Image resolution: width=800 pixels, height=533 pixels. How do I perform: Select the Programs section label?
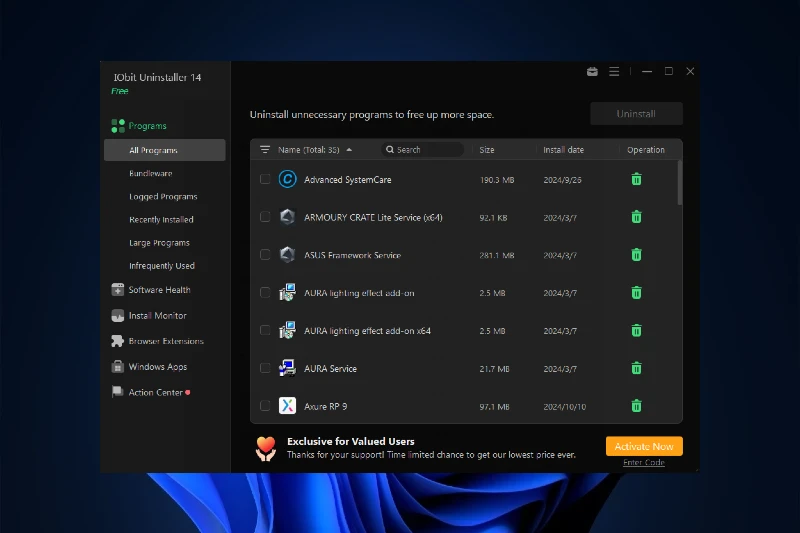click(x=147, y=126)
